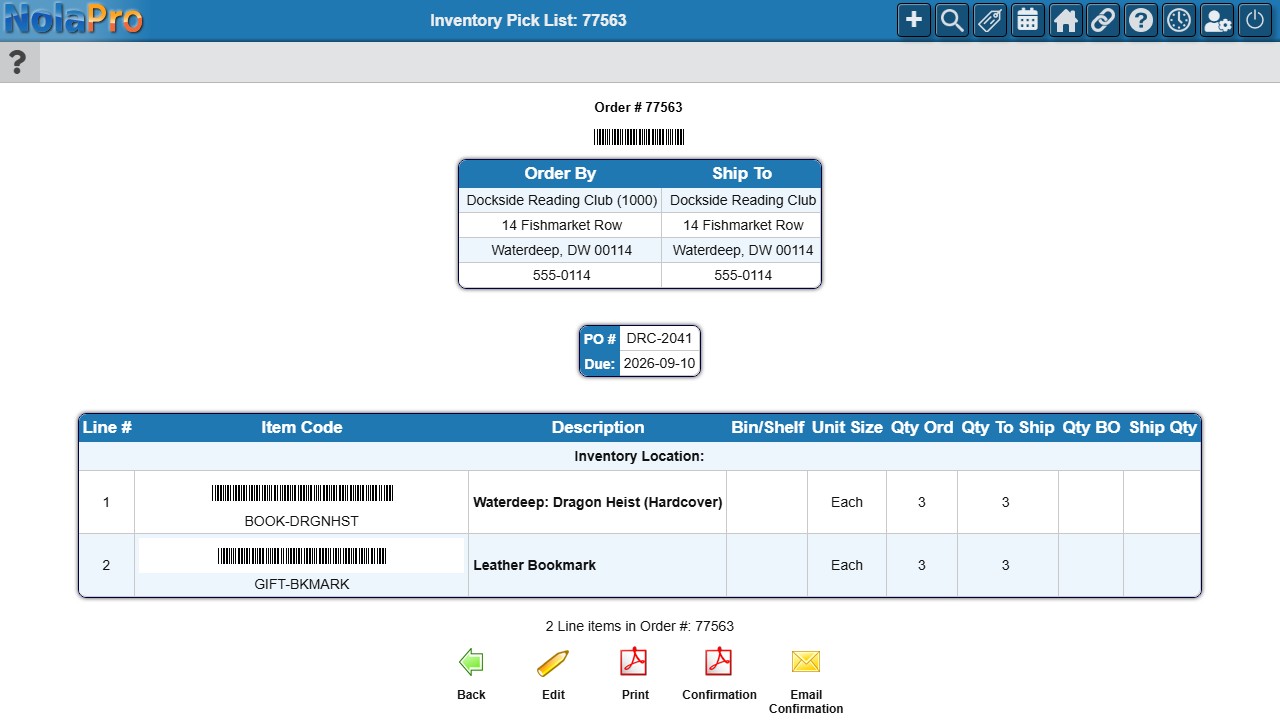Viewport: 1280px width, 725px height.
Task: Open the circled question mark help icon
Action: click(1141, 20)
